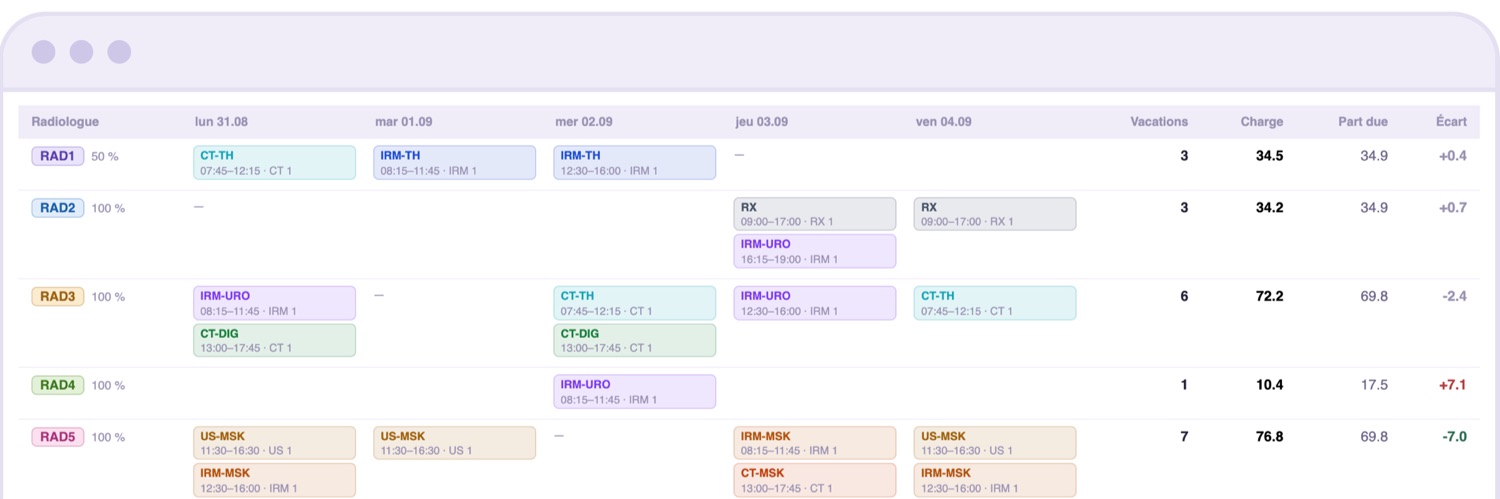Viewport: 1500px width, 499px height.
Task: Select RAD5 US-MSK shift on ven 04.09
Action: tap(995, 443)
